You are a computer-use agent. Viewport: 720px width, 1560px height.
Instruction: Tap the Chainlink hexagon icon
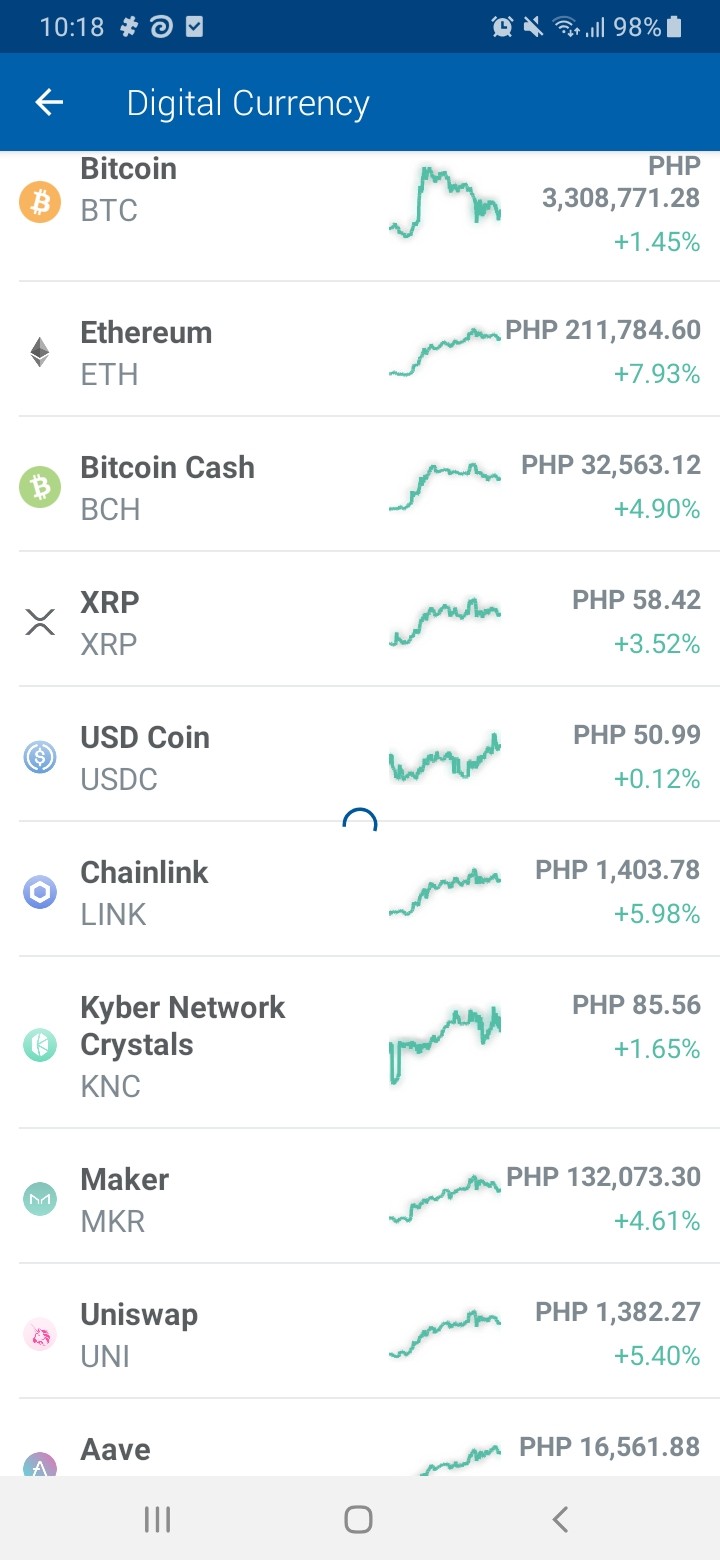pos(40,892)
